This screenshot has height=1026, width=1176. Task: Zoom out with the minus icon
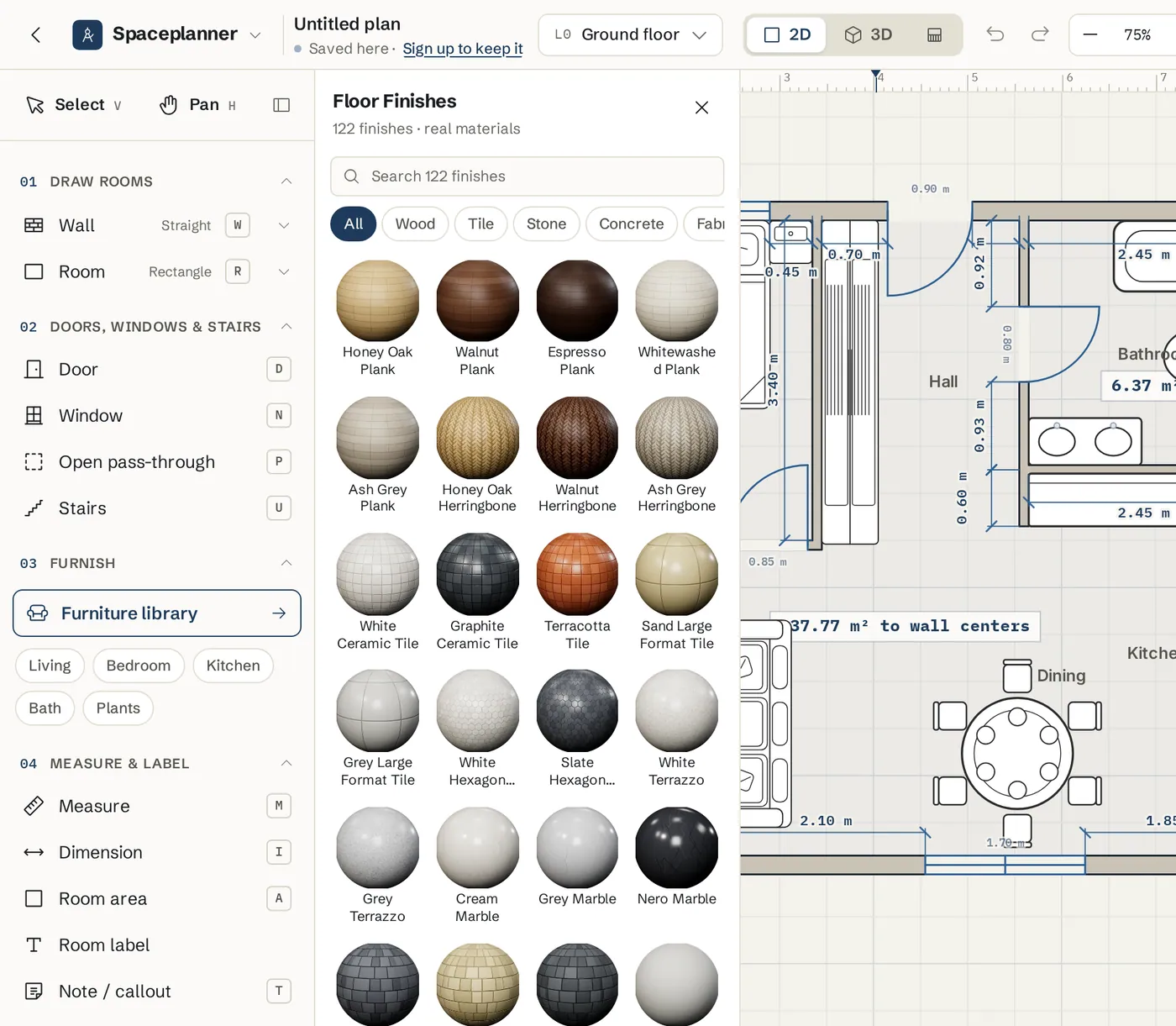click(x=1090, y=34)
